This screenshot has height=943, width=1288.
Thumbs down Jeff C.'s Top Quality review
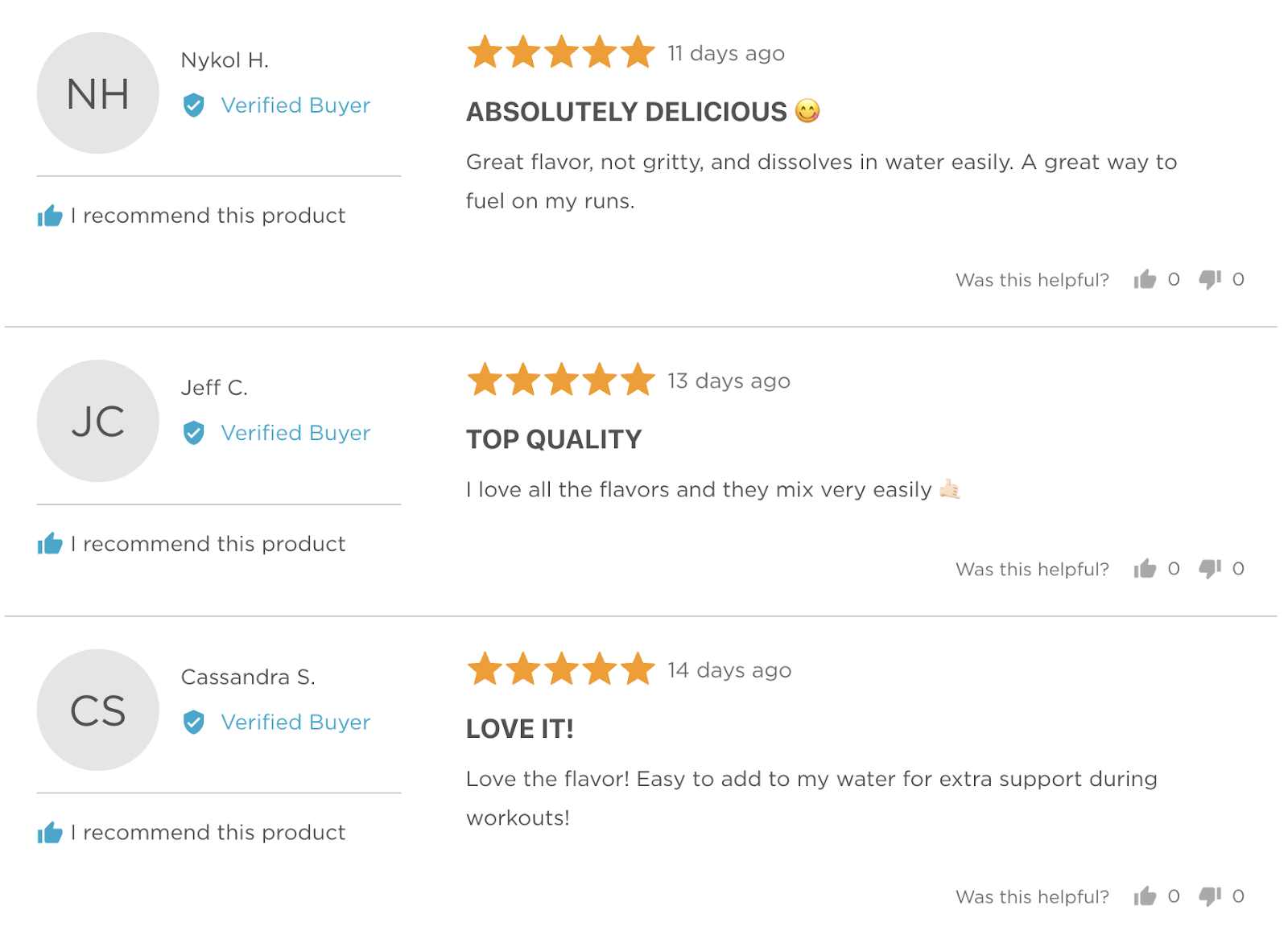(1210, 569)
